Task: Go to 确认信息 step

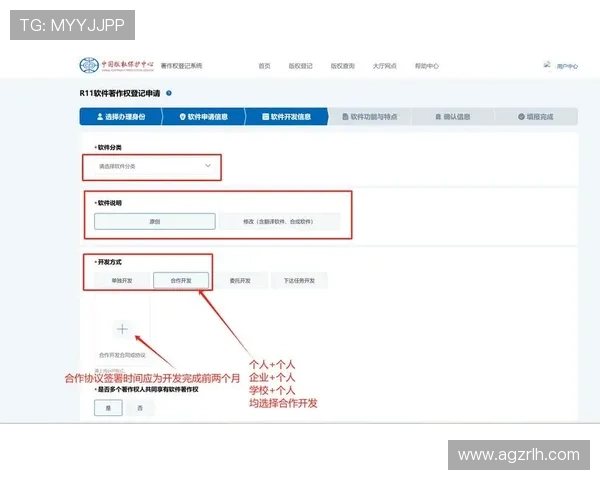Action: pyautogui.click(x=453, y=116)
